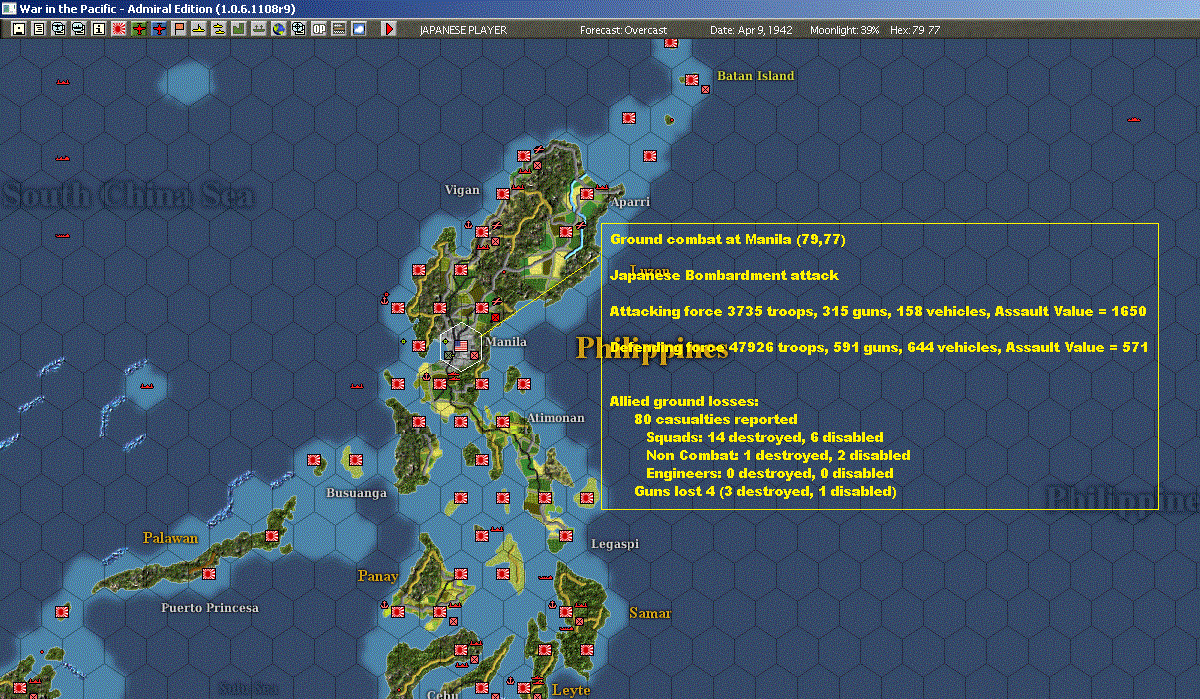Click the 'Attacking force 3735 troops' line
The image size is (1200, 699).
coord(878,311)
